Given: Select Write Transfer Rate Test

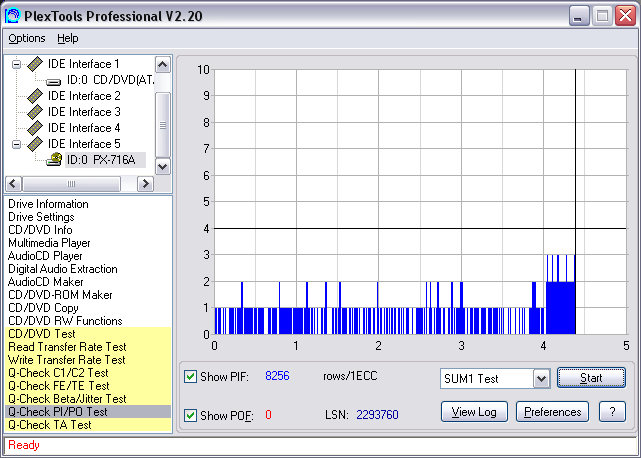Looking at the screenshot, I should click(x=88, y=360).
